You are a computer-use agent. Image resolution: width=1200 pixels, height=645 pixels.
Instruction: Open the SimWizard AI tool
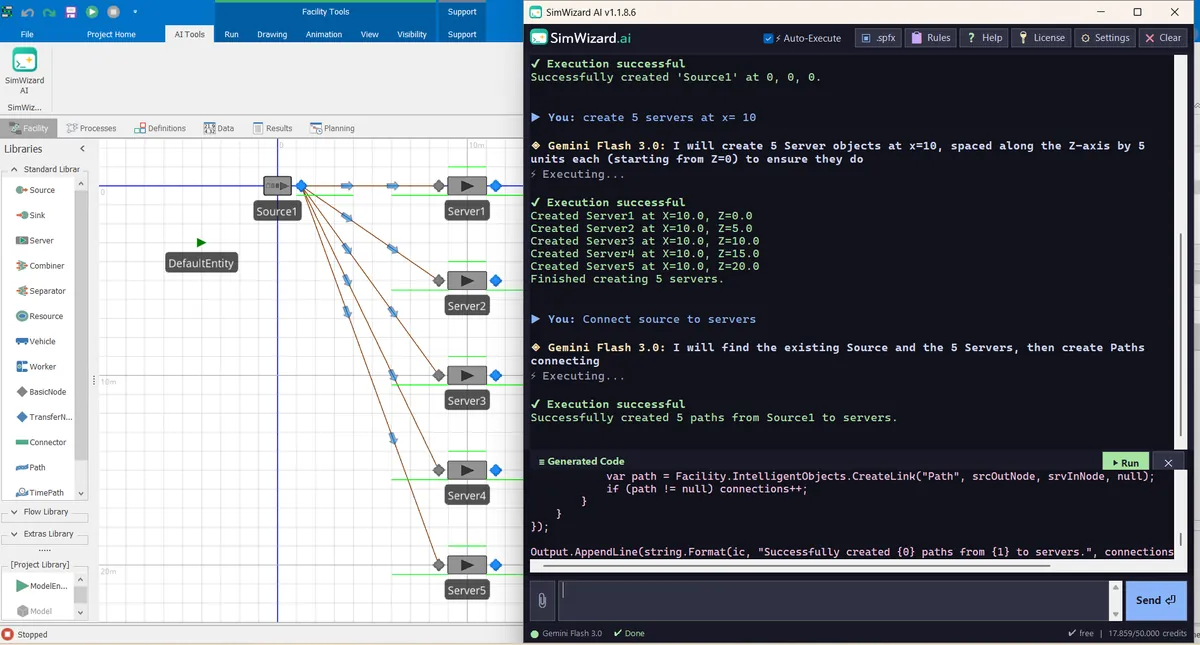[x=23, y=70]
